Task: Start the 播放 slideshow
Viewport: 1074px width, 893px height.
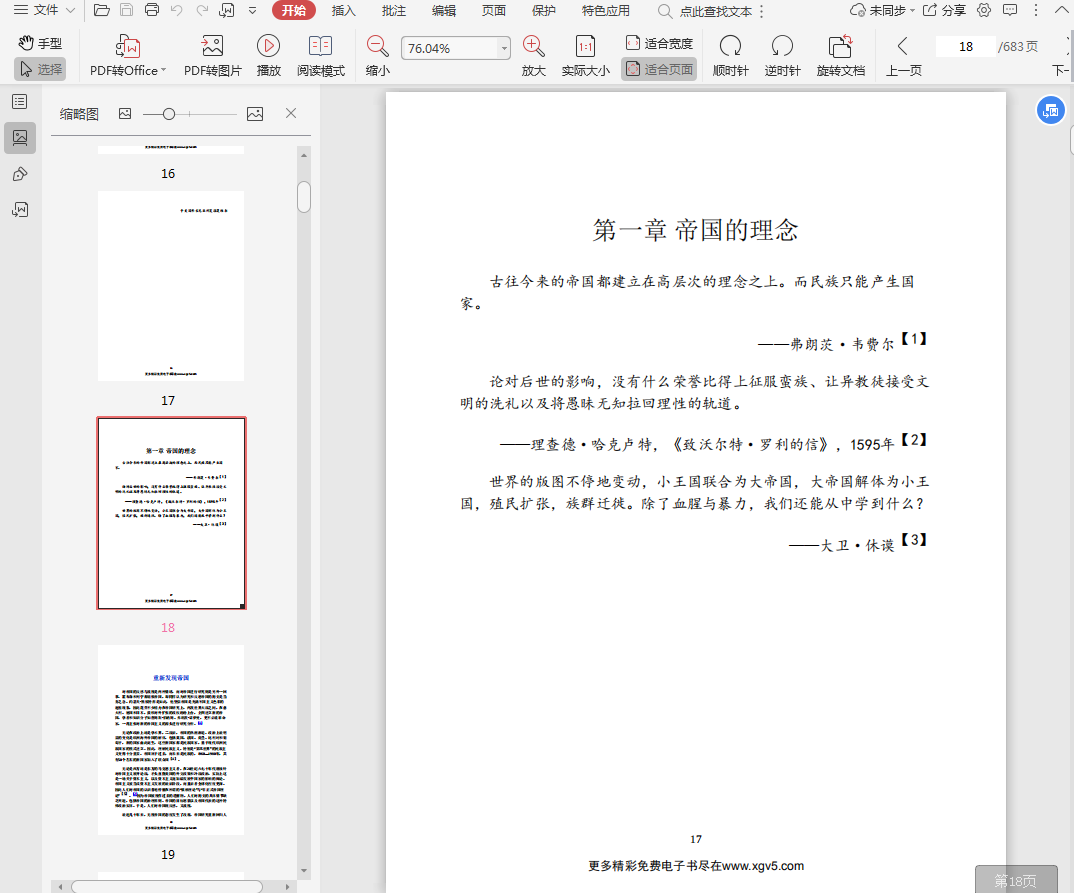Action: click(x=268, y=56)
